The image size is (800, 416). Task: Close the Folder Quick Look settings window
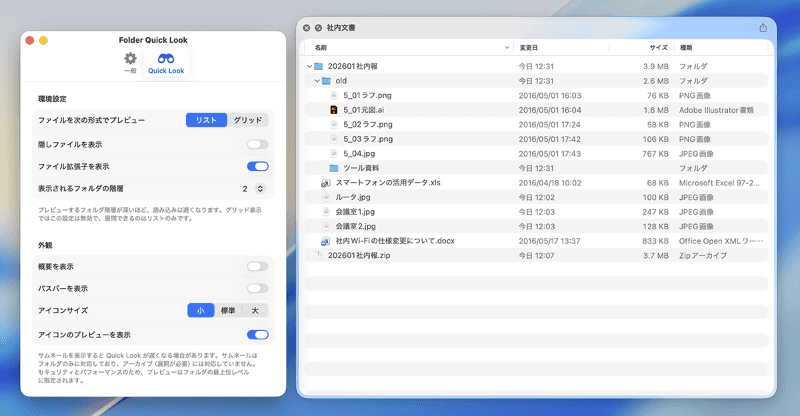click(30, 40)
